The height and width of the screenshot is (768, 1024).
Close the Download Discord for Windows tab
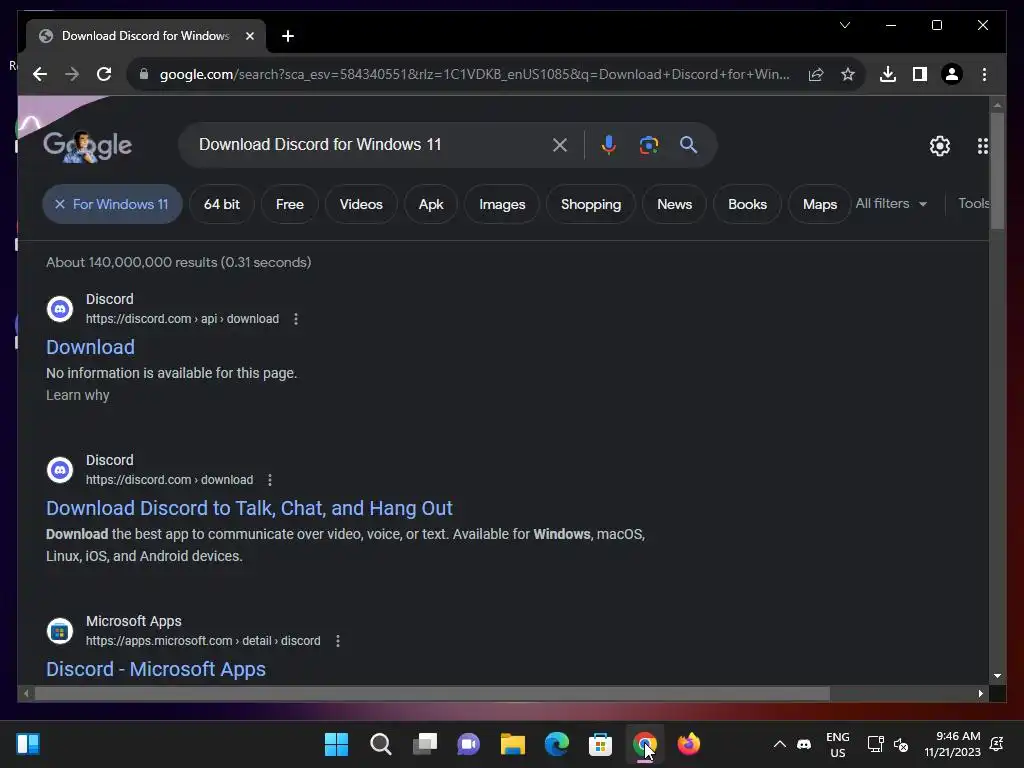pos(249,36)
